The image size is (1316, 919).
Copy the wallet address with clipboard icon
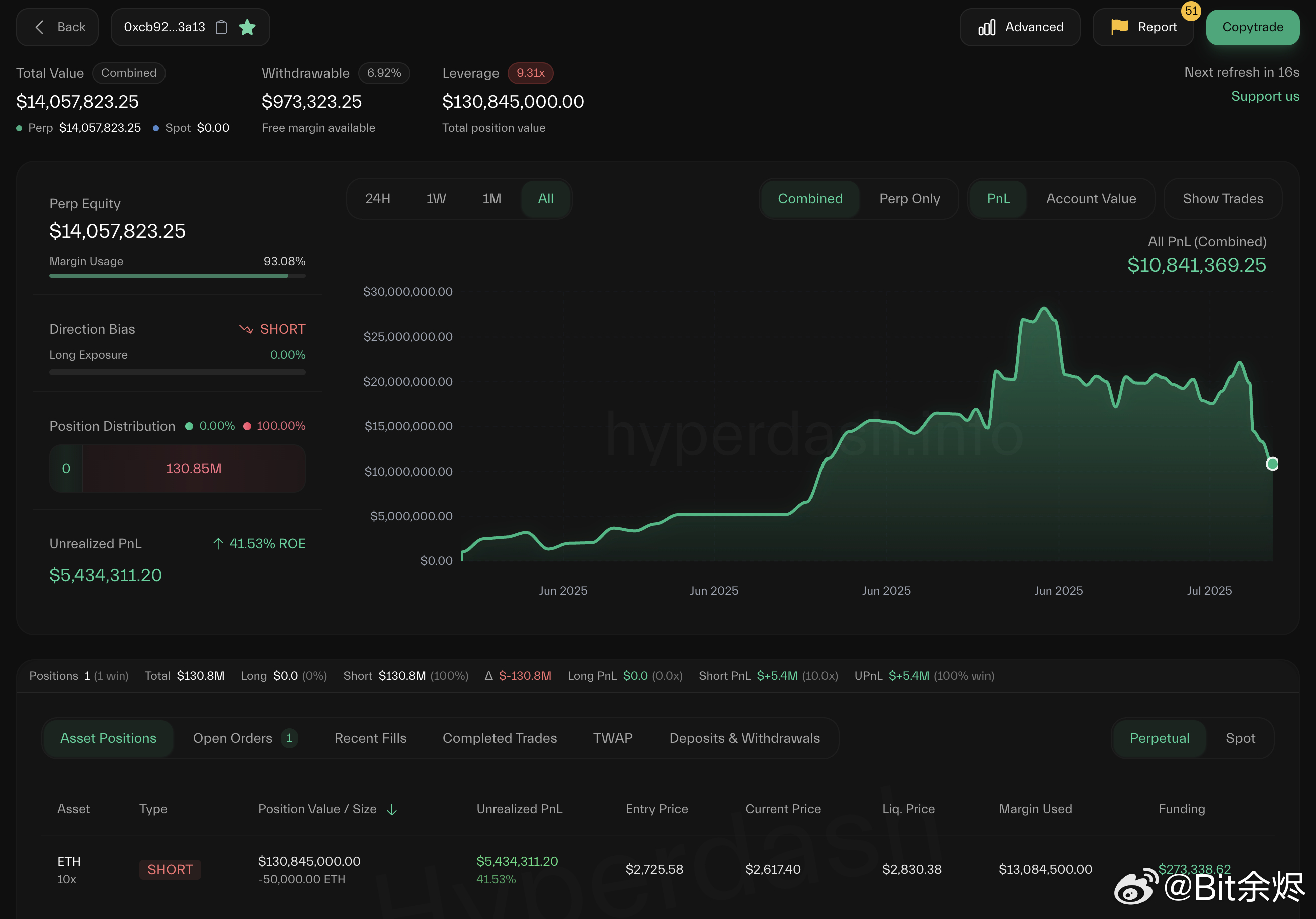[221, 27]
